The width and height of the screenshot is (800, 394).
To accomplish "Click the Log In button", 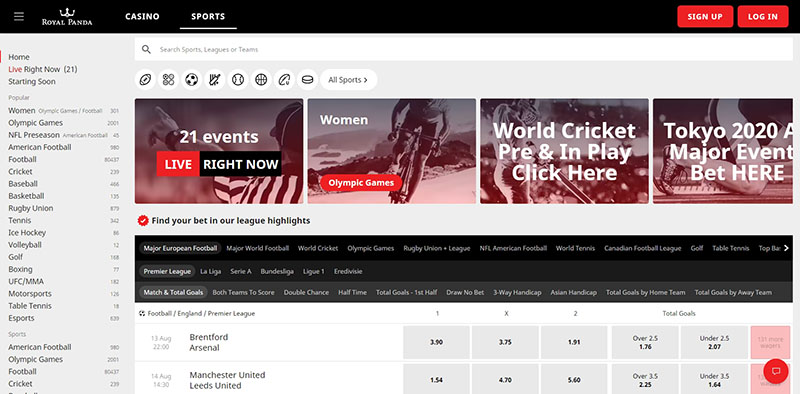I will [763, 16].
